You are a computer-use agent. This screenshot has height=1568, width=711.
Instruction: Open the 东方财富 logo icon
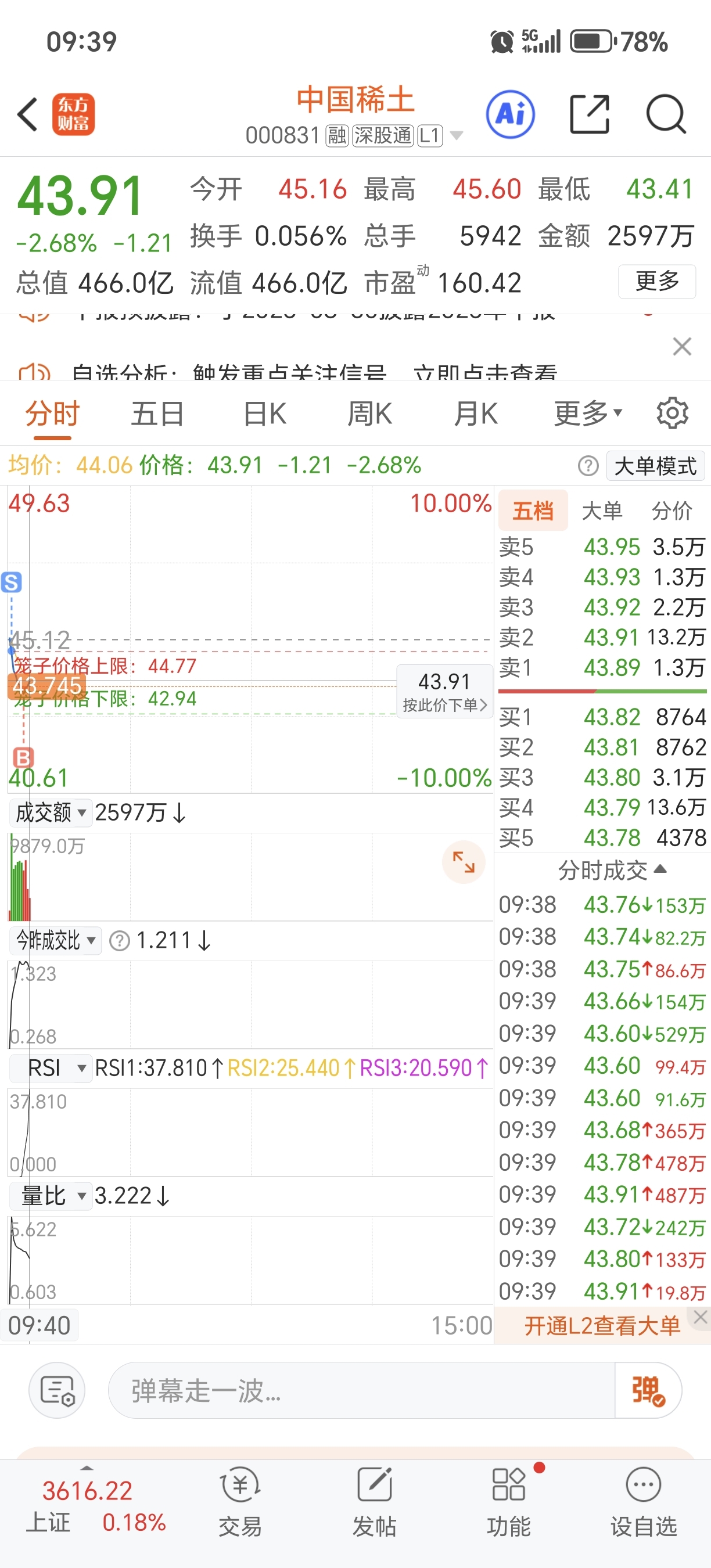click(73, 114)
